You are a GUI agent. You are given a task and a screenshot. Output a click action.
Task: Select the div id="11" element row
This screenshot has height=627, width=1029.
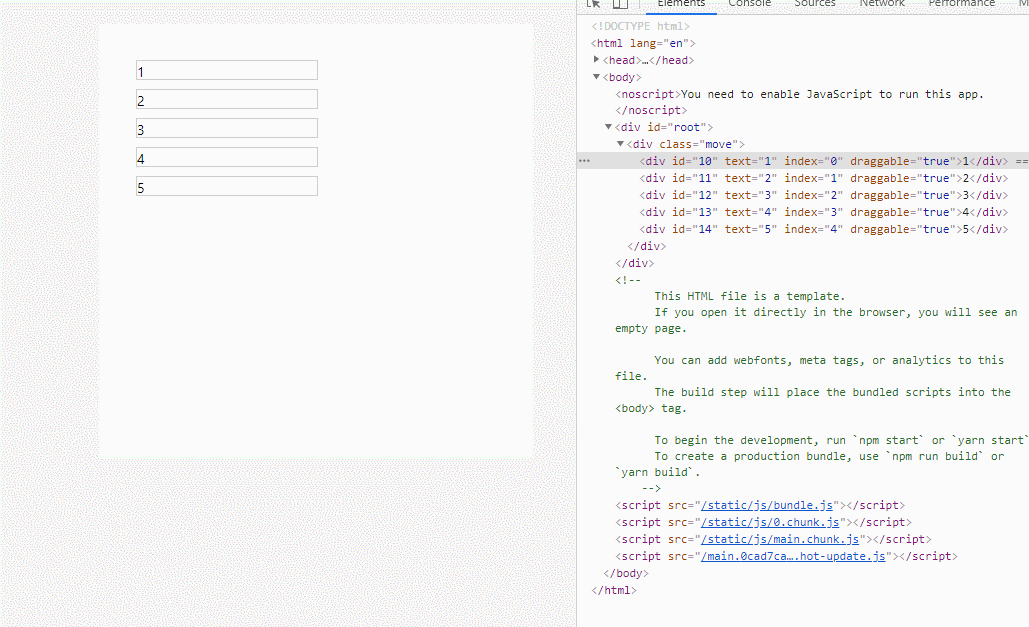click(x=824, y=178)
